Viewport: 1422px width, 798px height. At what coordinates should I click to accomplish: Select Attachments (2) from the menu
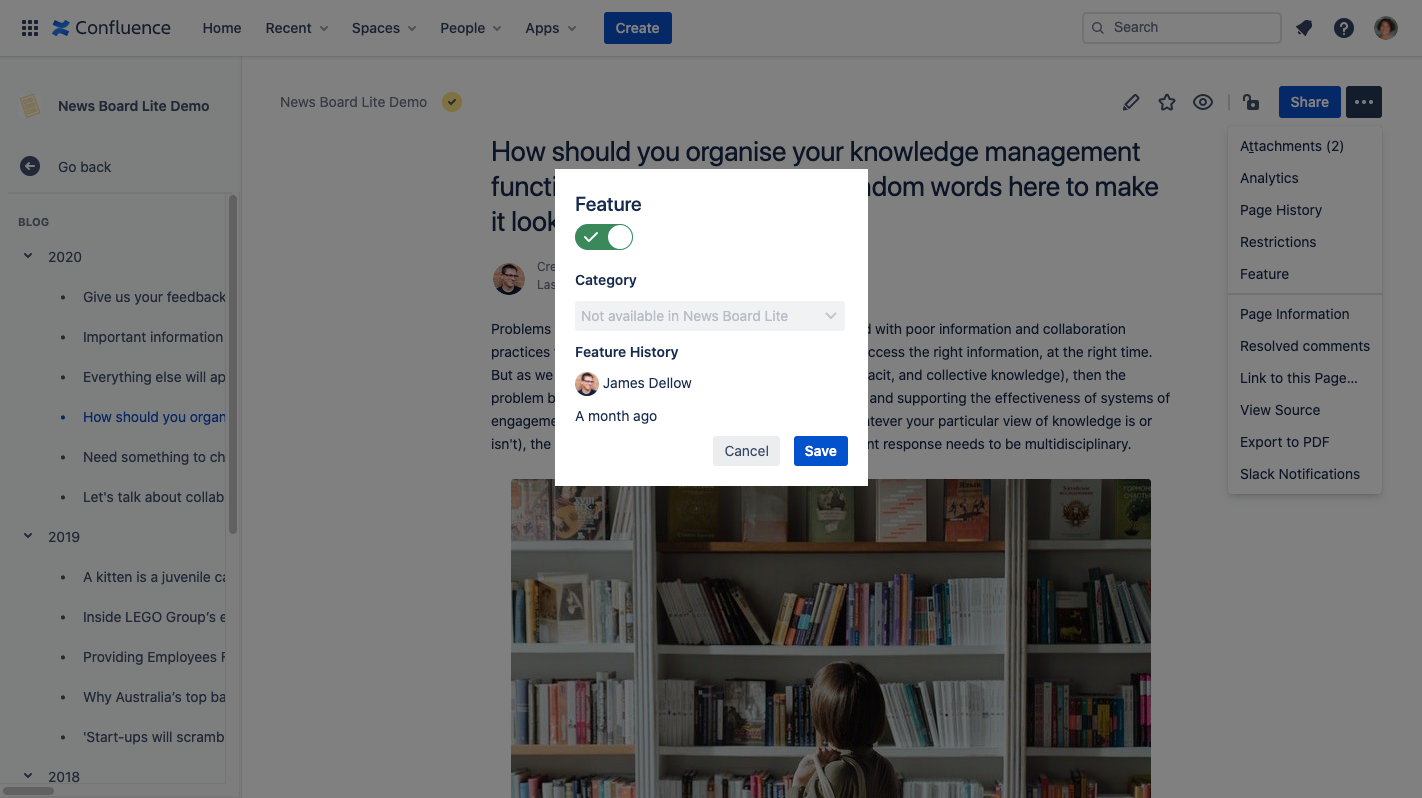pyautogui.click(x=1304, y=146)
